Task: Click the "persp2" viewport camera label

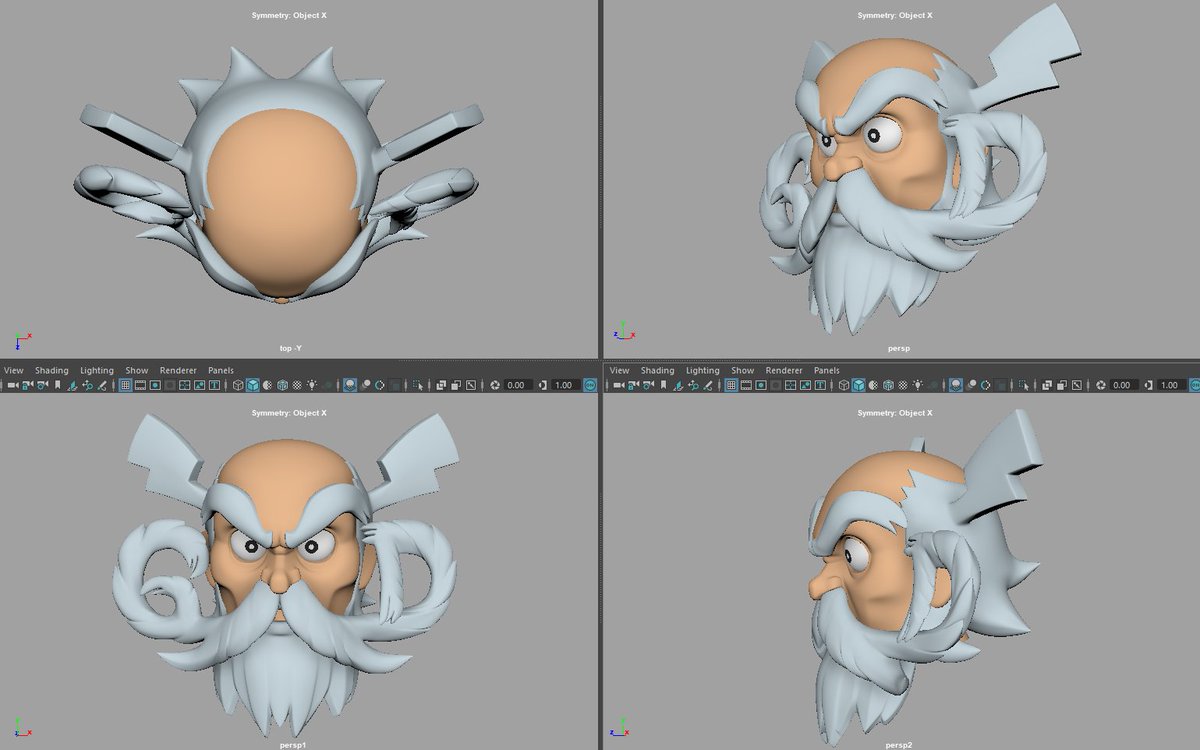Action: pyautogui.click(x=899, y=745)
